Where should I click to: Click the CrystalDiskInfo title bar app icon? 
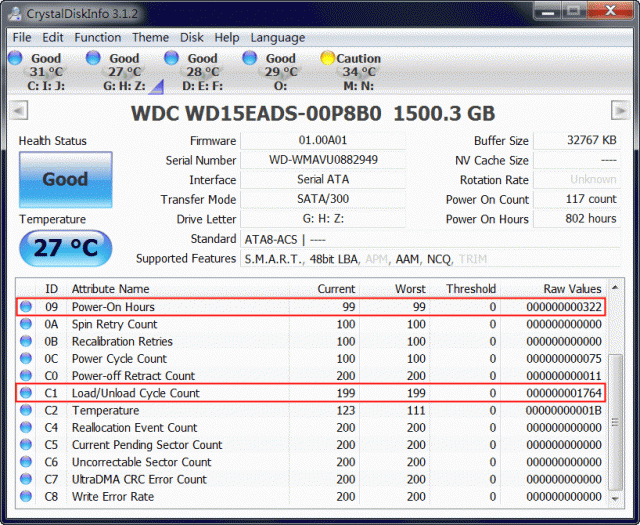coord(16,13)
